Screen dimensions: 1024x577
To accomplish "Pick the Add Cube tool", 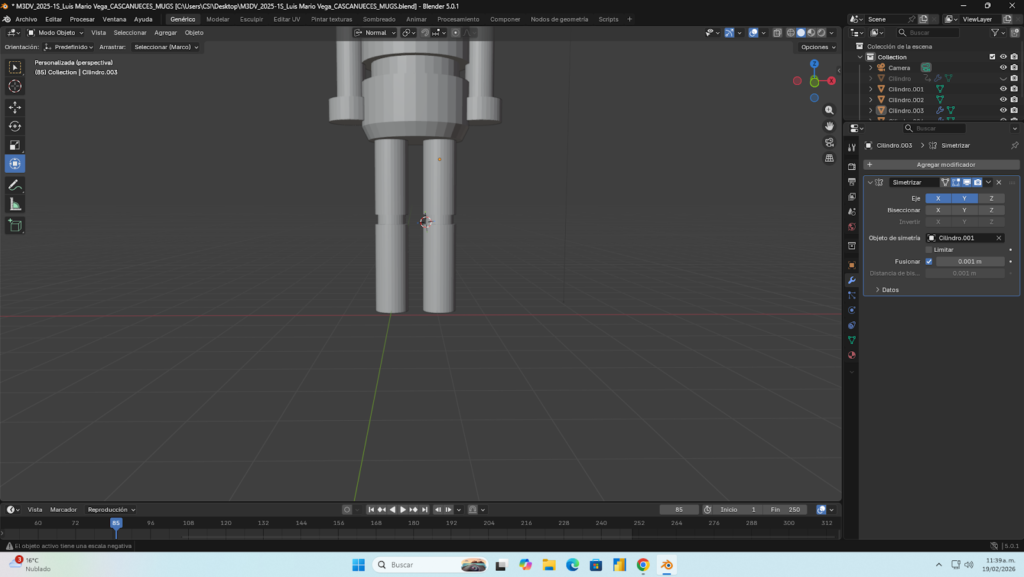I will pos(15,225).
